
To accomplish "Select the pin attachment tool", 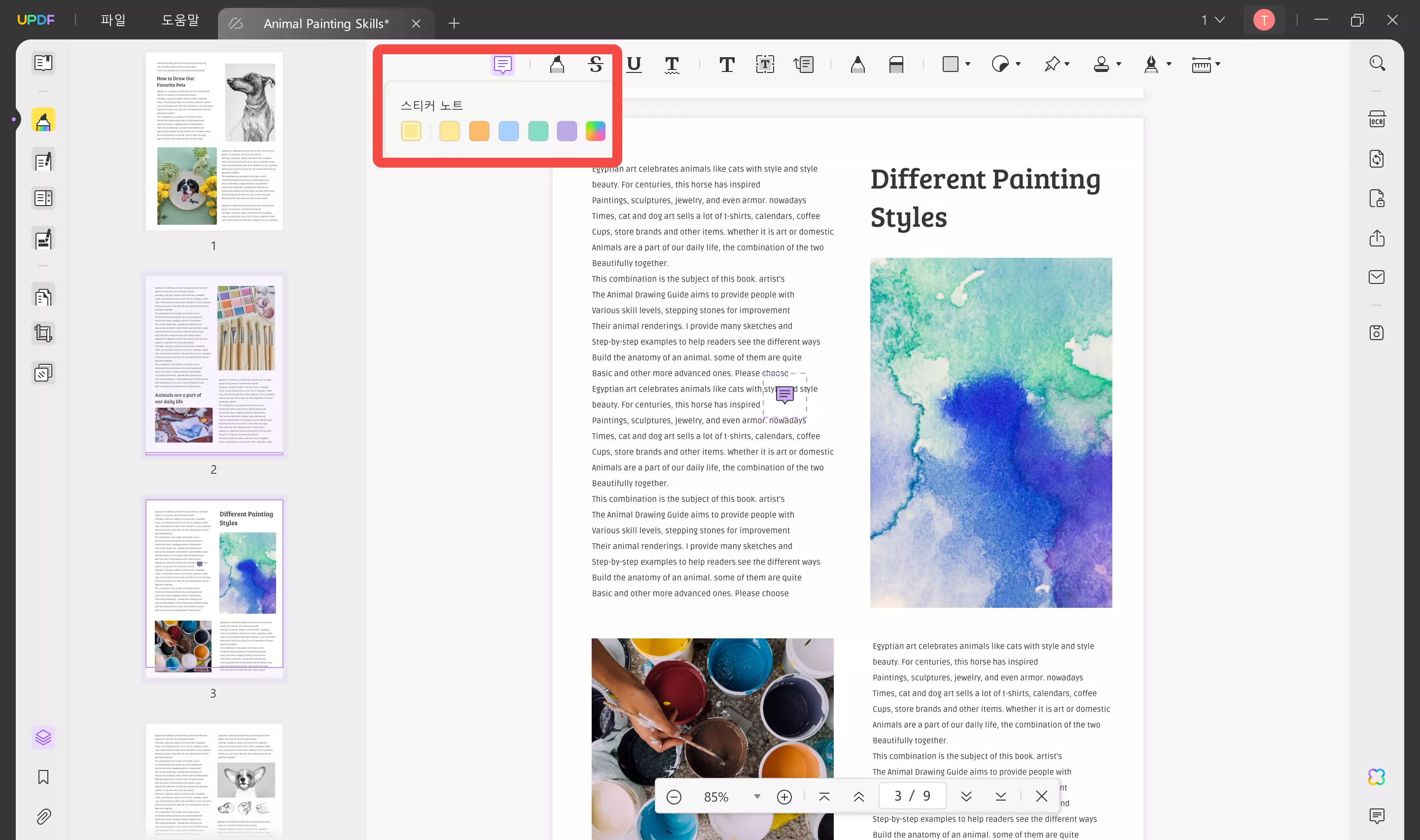I will coord(1051,65).
